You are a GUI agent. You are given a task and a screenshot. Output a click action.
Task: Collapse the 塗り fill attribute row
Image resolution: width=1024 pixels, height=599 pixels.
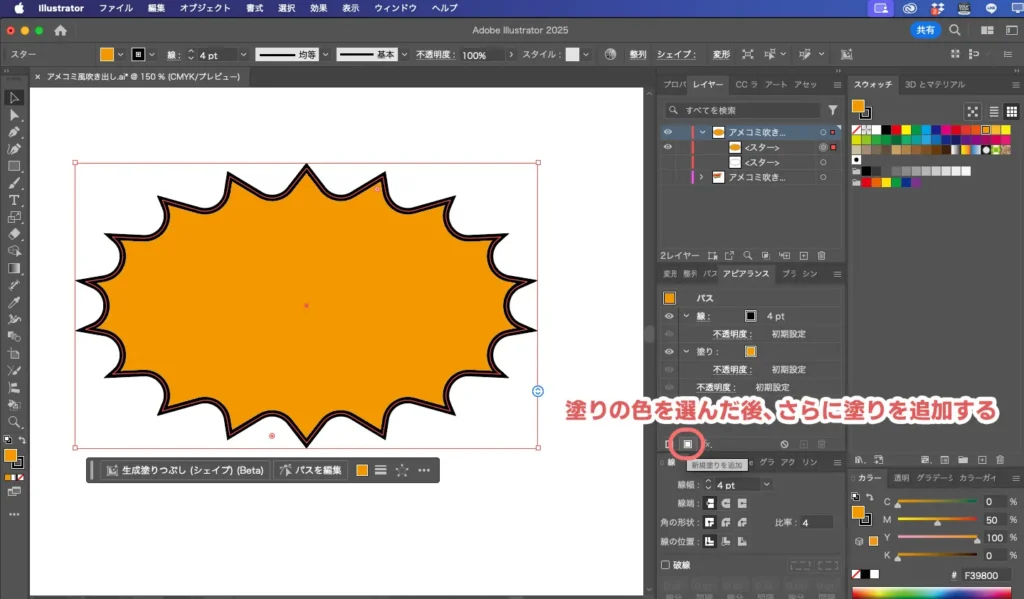tap(686, 351)
